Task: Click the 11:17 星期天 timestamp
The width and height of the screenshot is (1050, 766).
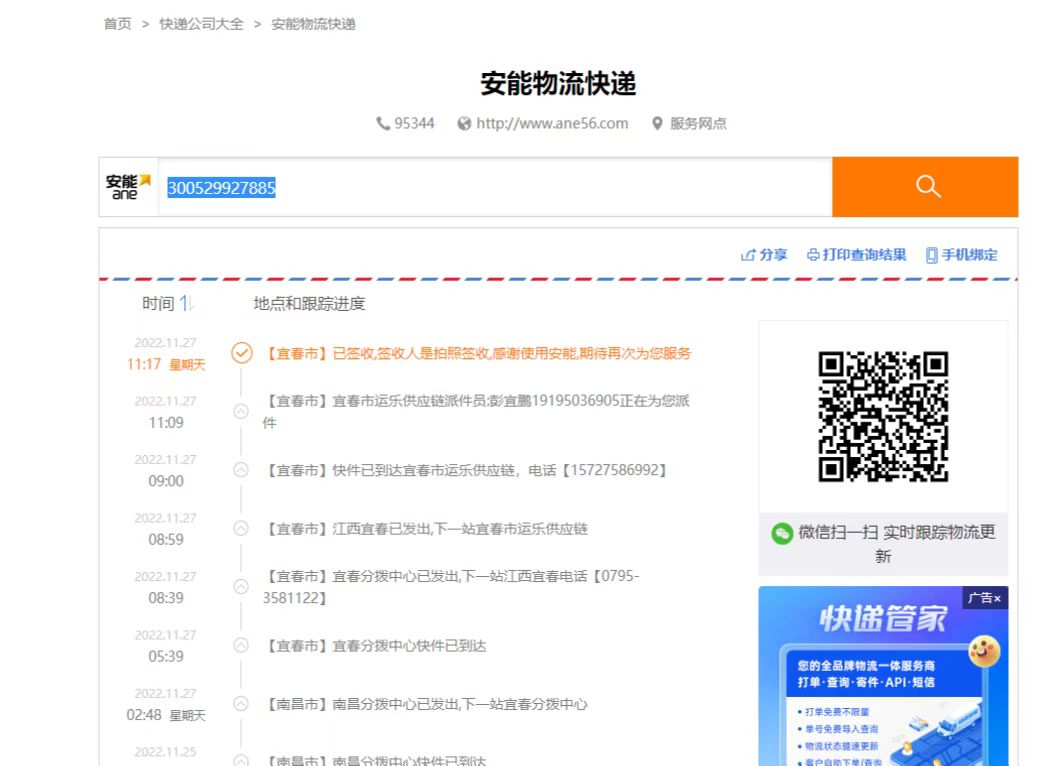Action: (x=166, y=364)
